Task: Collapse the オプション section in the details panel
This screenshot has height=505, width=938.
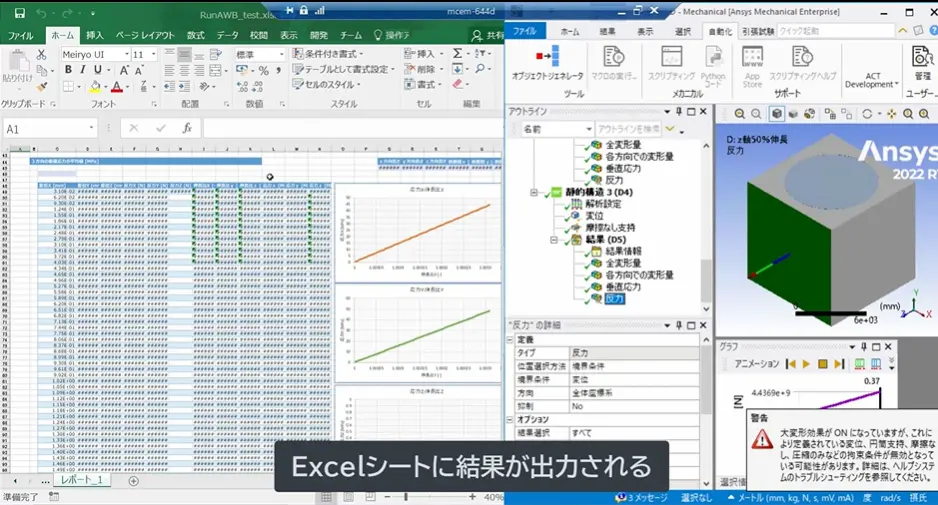Action: pos(510,419)
